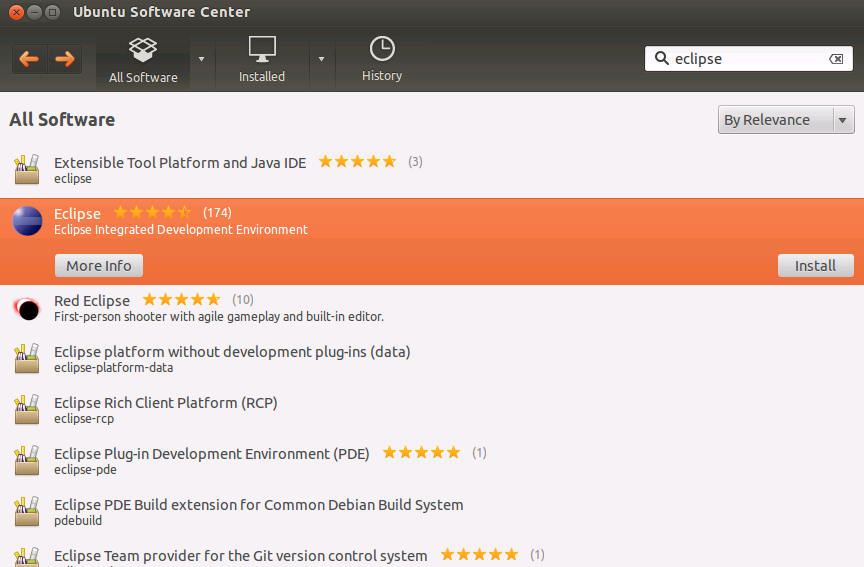
Task: Click the magnifier search icon
Action: (661, 58)
